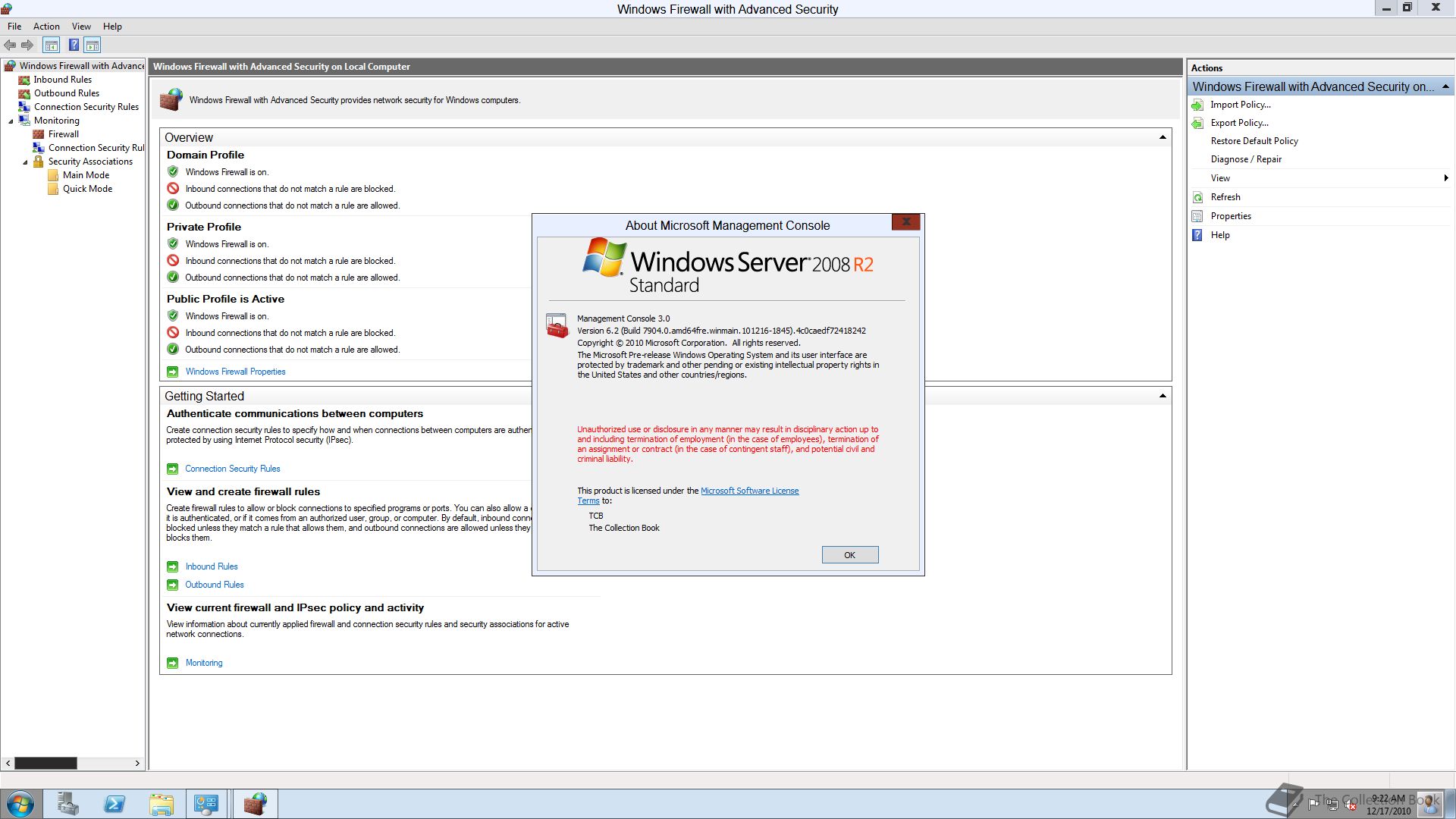Open Windows Explorer from the taskbar

[x=161, y=804]
